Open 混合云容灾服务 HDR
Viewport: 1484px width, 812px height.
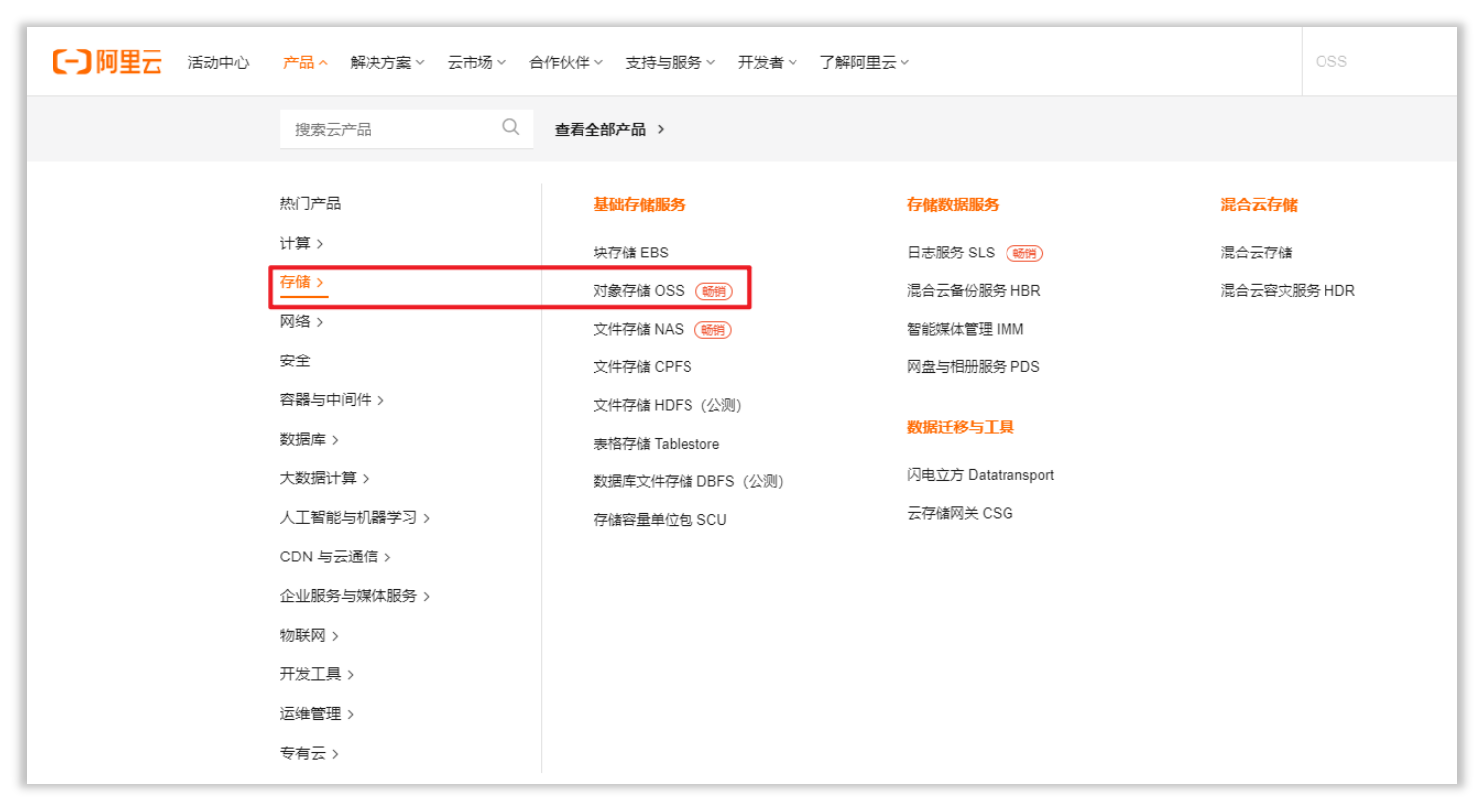coord(1288,290)
